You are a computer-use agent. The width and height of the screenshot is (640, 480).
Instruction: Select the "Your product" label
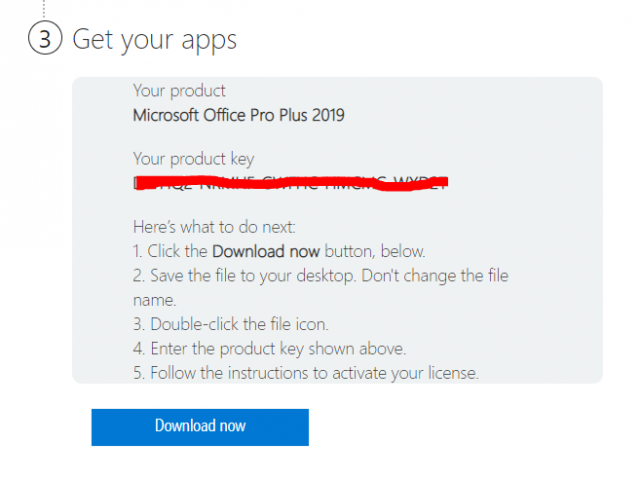click(179, 91)
